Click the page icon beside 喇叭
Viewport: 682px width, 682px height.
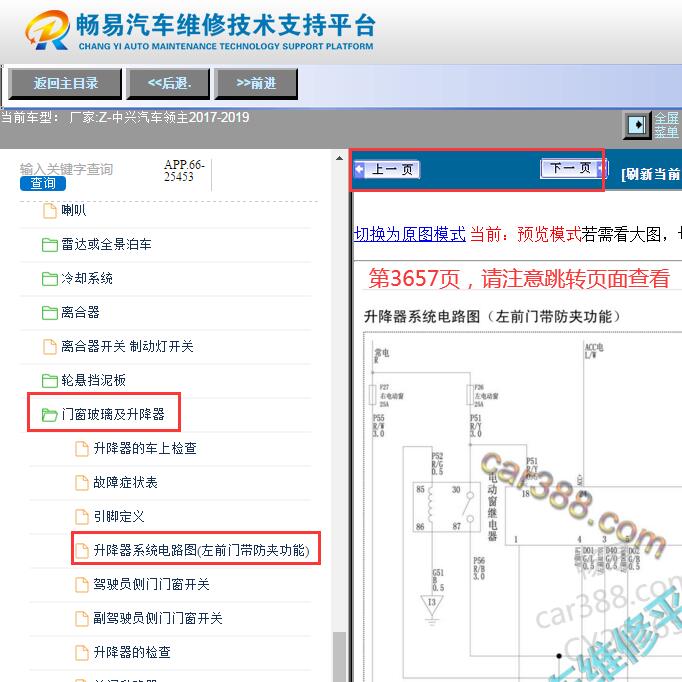(x=50, y=211)
